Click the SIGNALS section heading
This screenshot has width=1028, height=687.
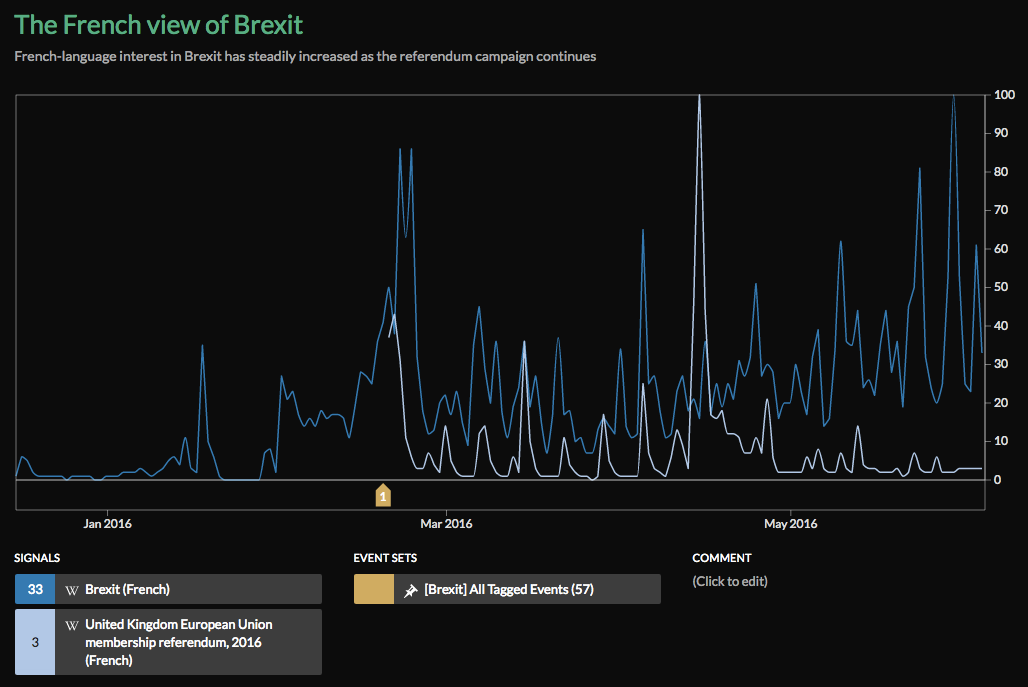point(38,558)
